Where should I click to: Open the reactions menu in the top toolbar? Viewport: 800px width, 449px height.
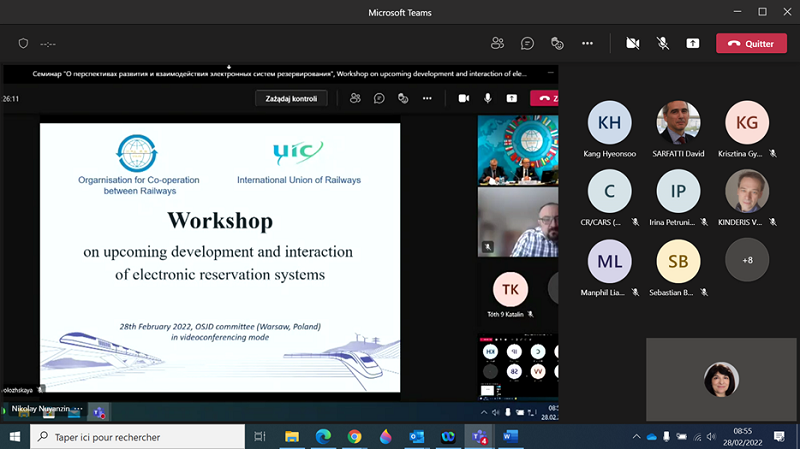[557, 44]
